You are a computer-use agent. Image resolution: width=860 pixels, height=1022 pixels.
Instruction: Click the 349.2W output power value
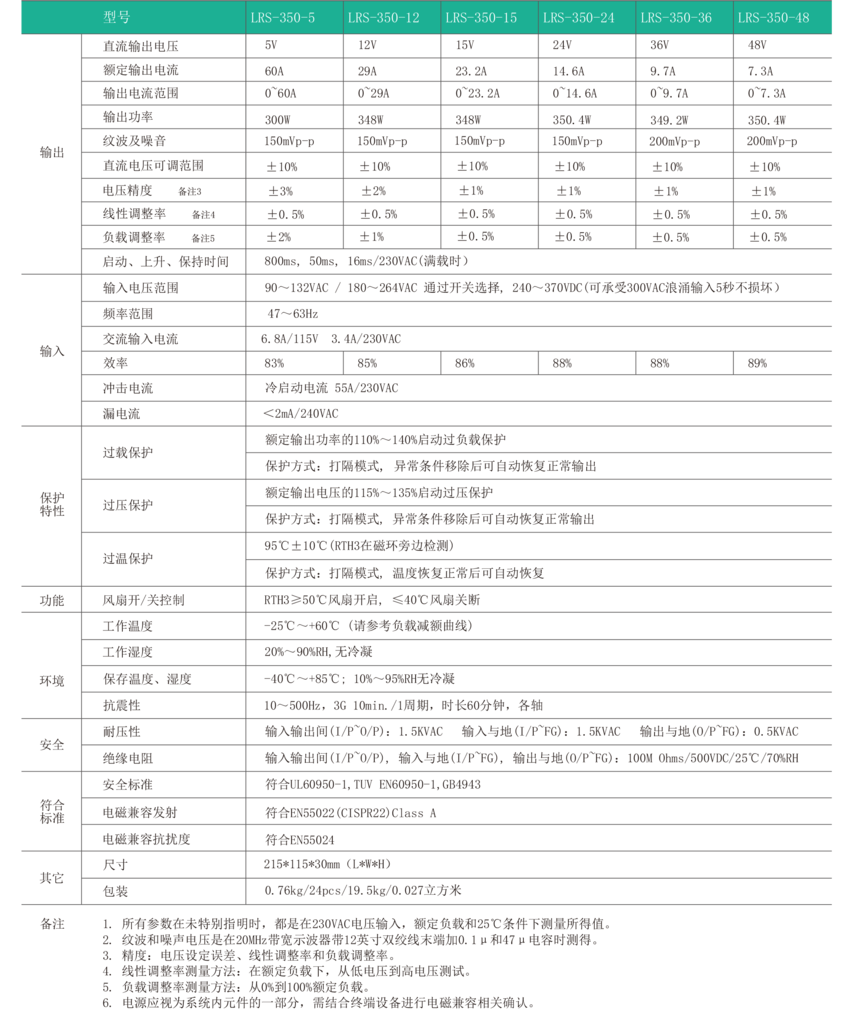(668, 120)
